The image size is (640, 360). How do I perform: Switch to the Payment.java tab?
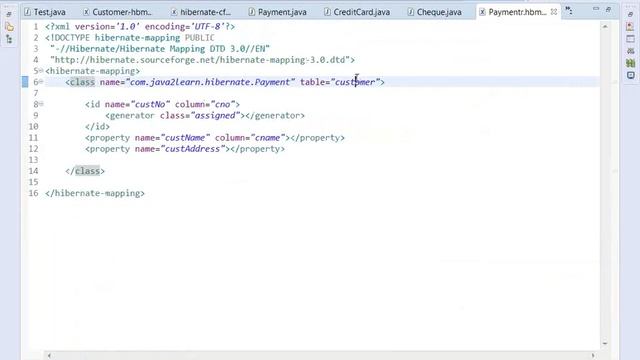pos(278,12)
